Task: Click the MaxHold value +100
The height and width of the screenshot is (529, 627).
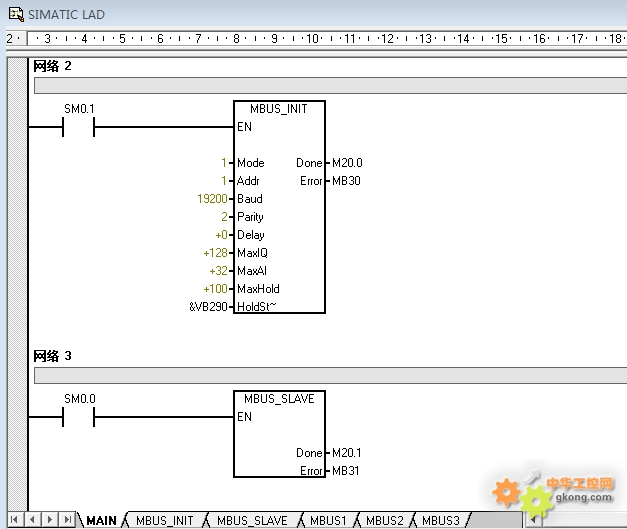Action: click(216, 289)
